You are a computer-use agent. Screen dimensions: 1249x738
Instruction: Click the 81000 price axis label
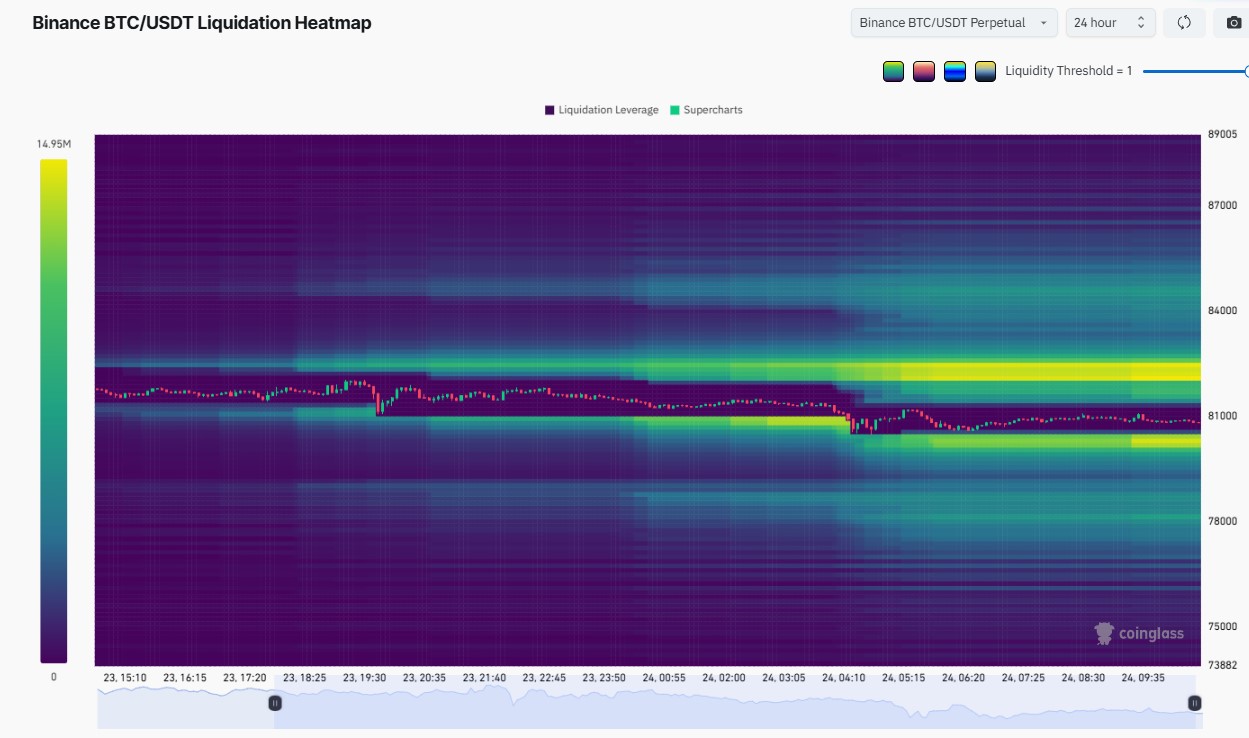pos(1222,416)
